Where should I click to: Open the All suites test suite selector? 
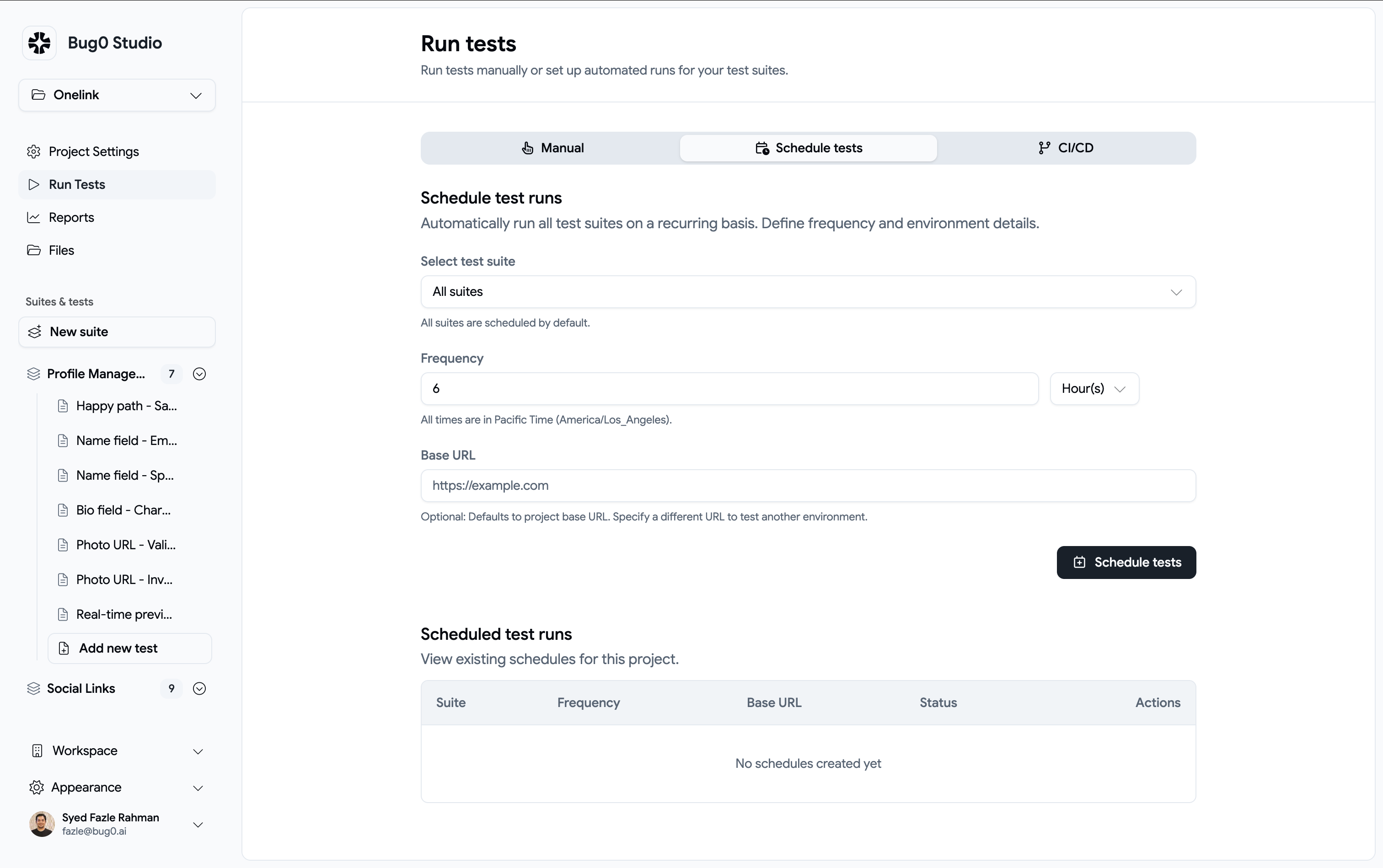pos(807,292)
